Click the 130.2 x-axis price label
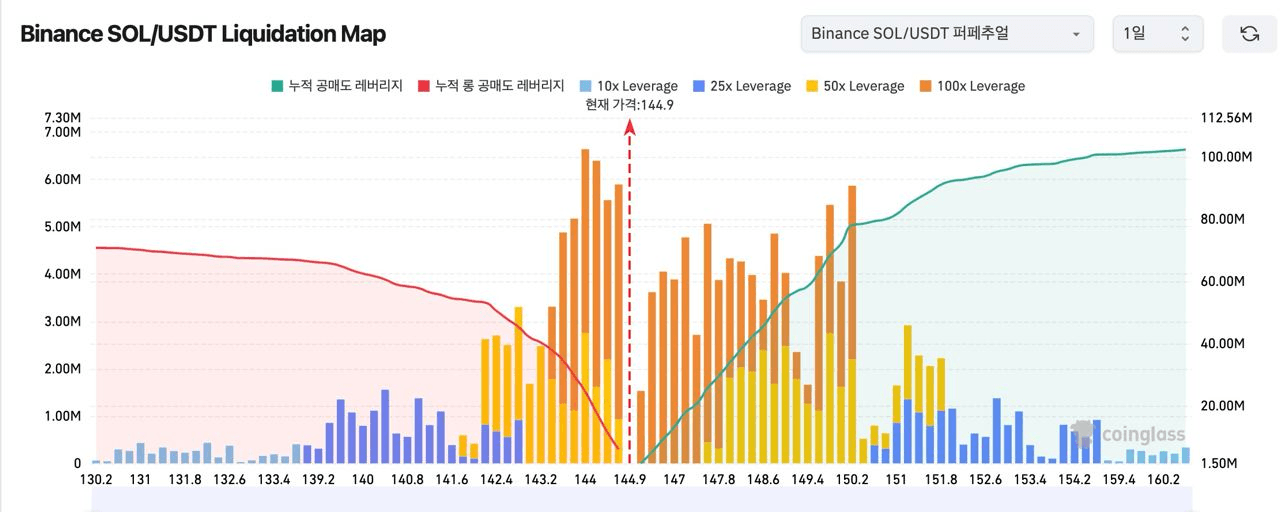Image resolution: width=1280 pixels, height=512 pixels. [x=96, y=480]
